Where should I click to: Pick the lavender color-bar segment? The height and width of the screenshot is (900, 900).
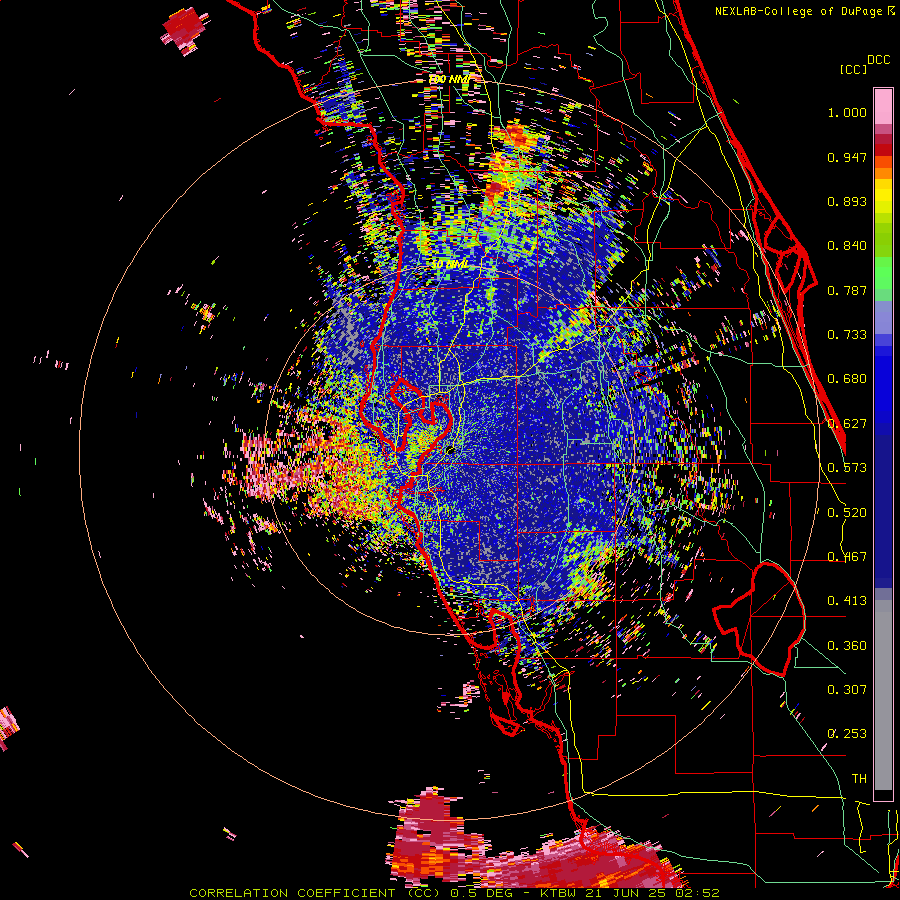pyautogui.click(x=883, y=318)
